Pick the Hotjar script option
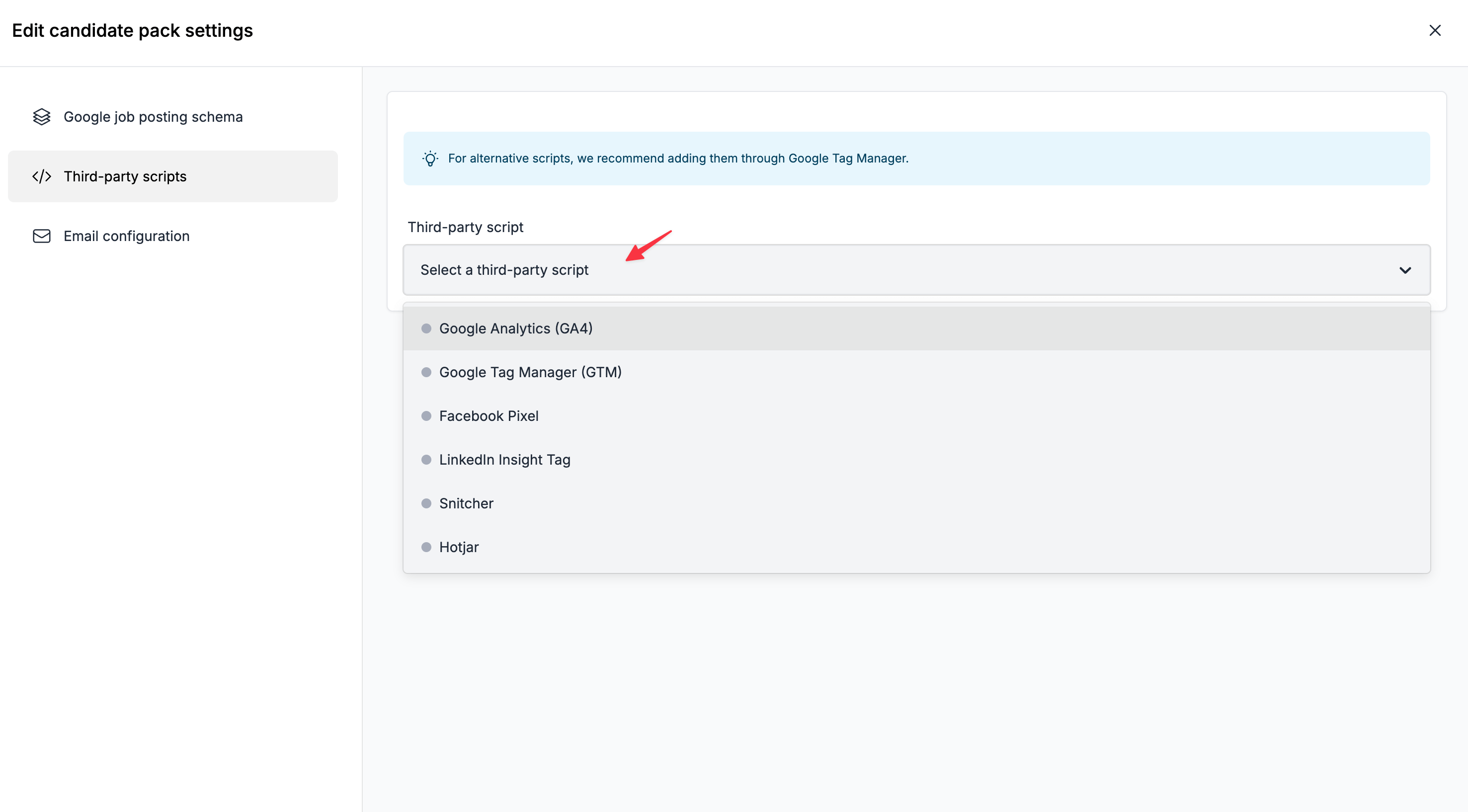Screen dimensions: 1468x812 pyautogui.click(x=459, y=548)
